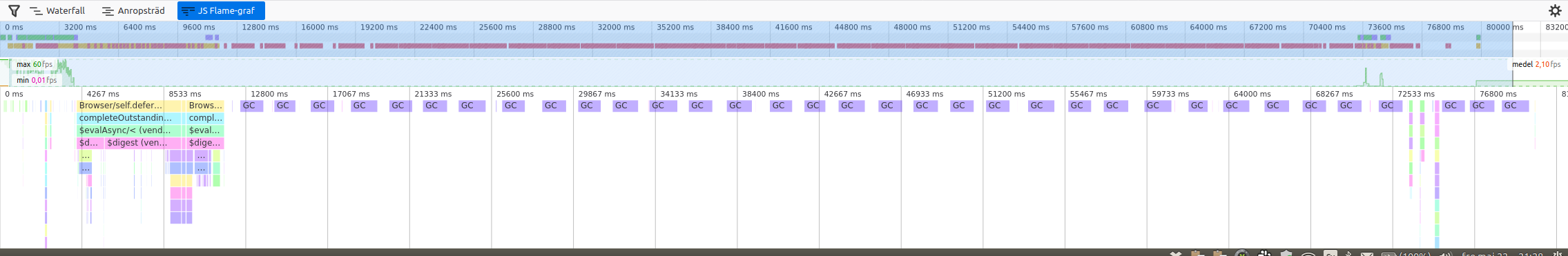
Task: Click the '59733 ms' flame graph ruler label
Action: (x=1170, y=94)
